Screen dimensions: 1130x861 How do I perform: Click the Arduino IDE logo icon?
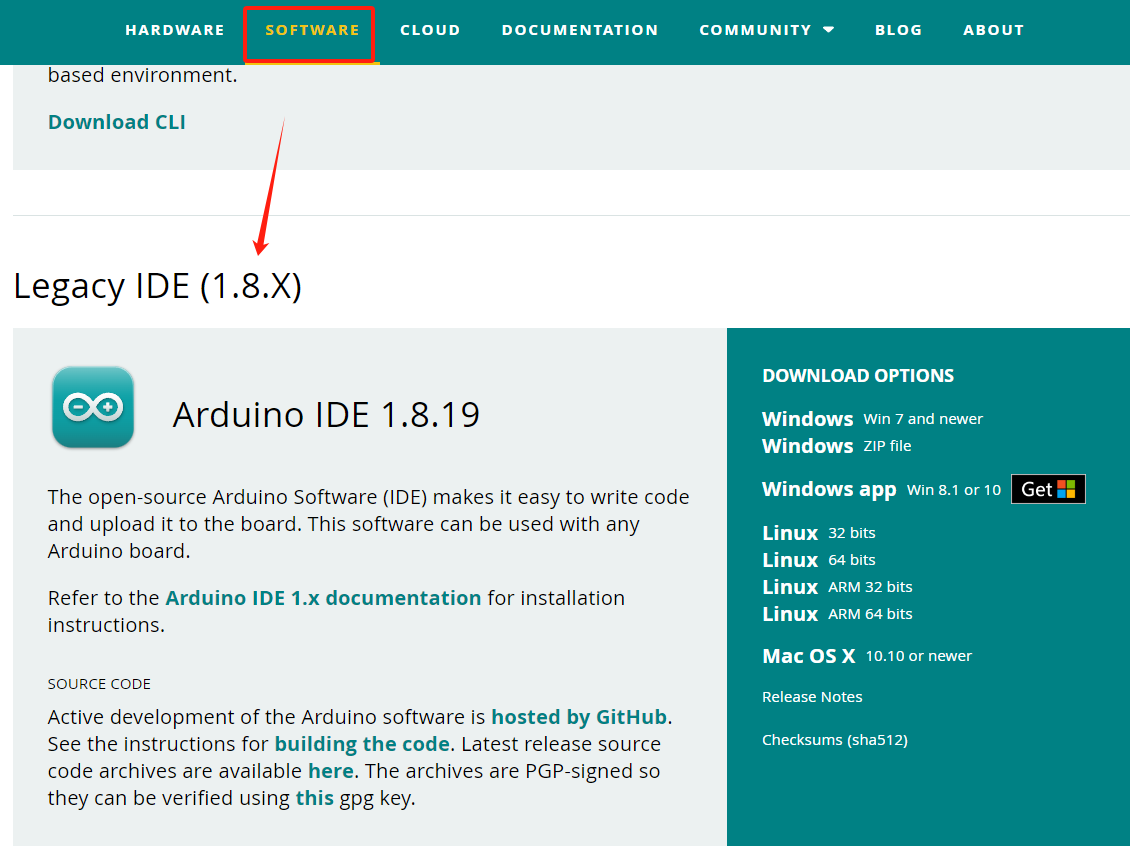[x=93, y=407]
